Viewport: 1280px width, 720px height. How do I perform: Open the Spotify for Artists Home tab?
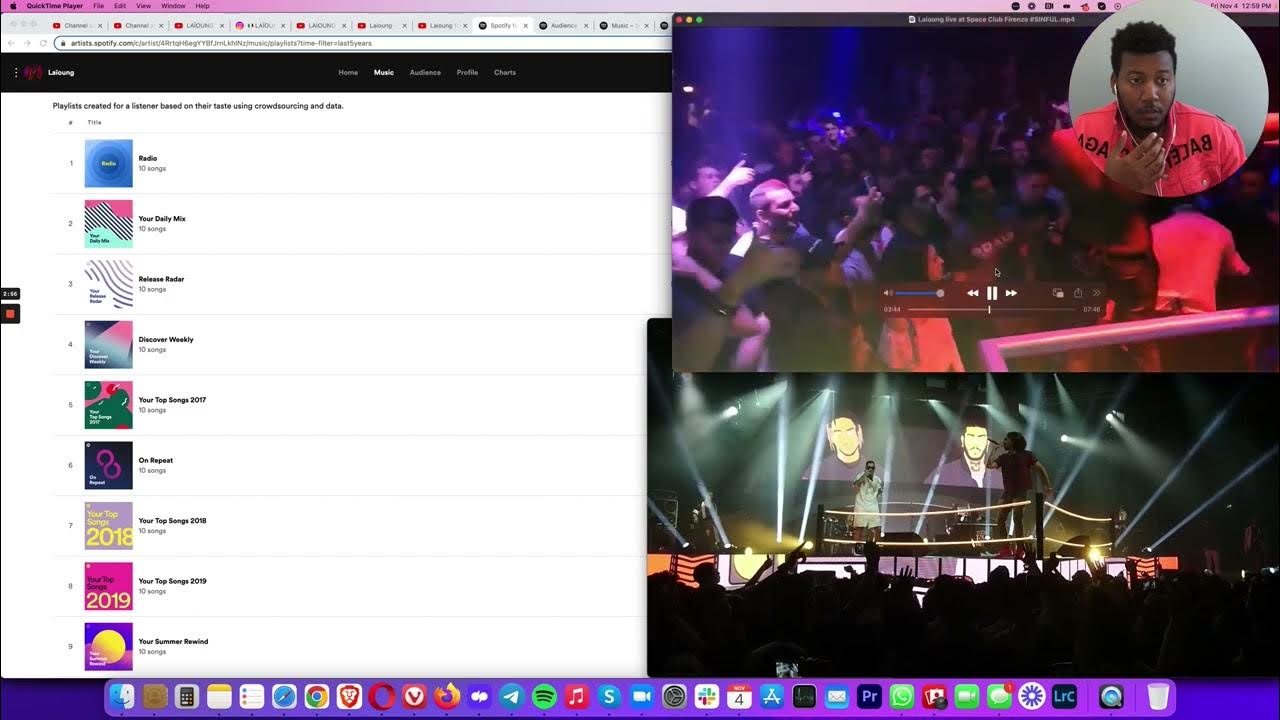[x=348, y=72]
